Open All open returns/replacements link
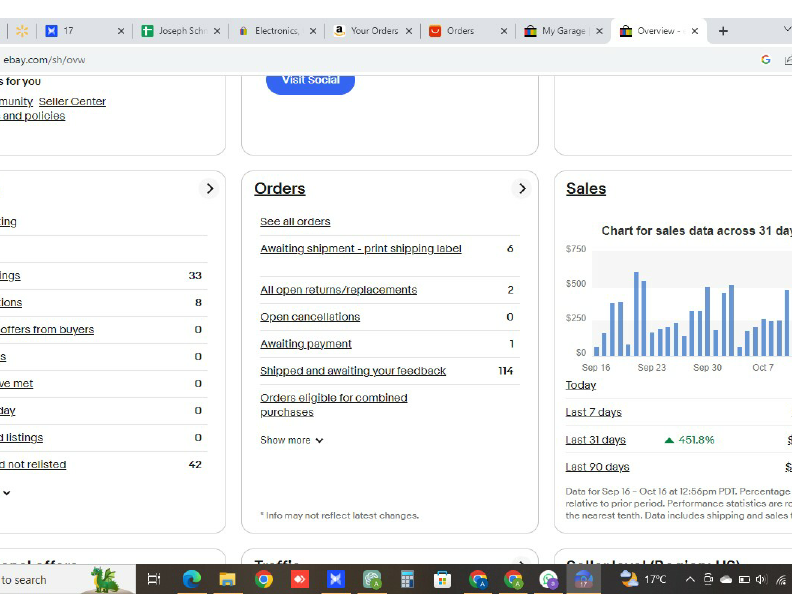The image size is (792, 612). [338, 290]
